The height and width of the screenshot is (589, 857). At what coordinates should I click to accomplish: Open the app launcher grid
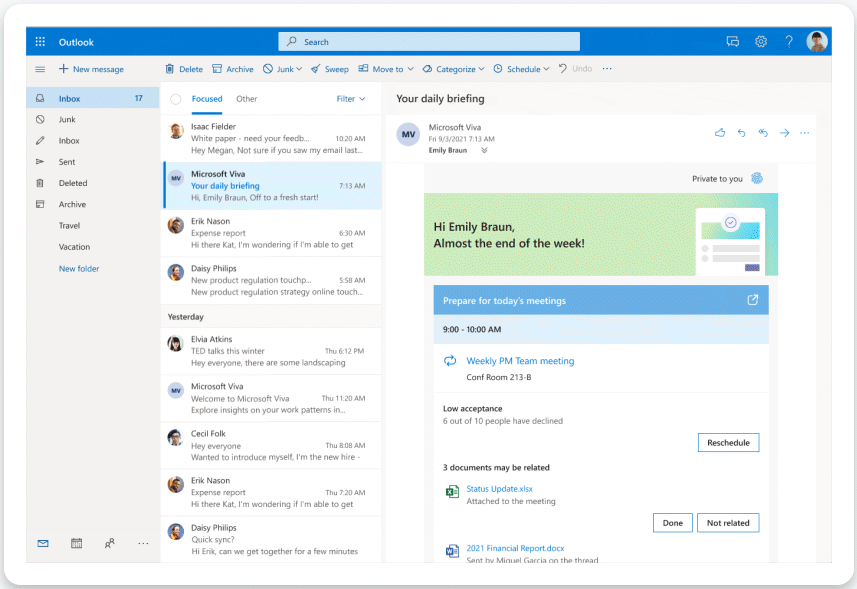click(40, 42)
